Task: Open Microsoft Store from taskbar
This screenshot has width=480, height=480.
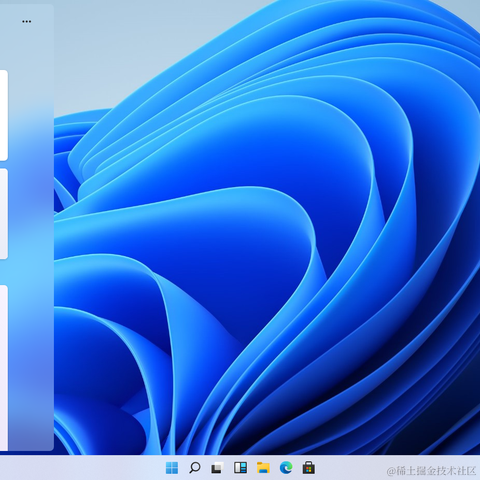Action: [x=309, y=468]
